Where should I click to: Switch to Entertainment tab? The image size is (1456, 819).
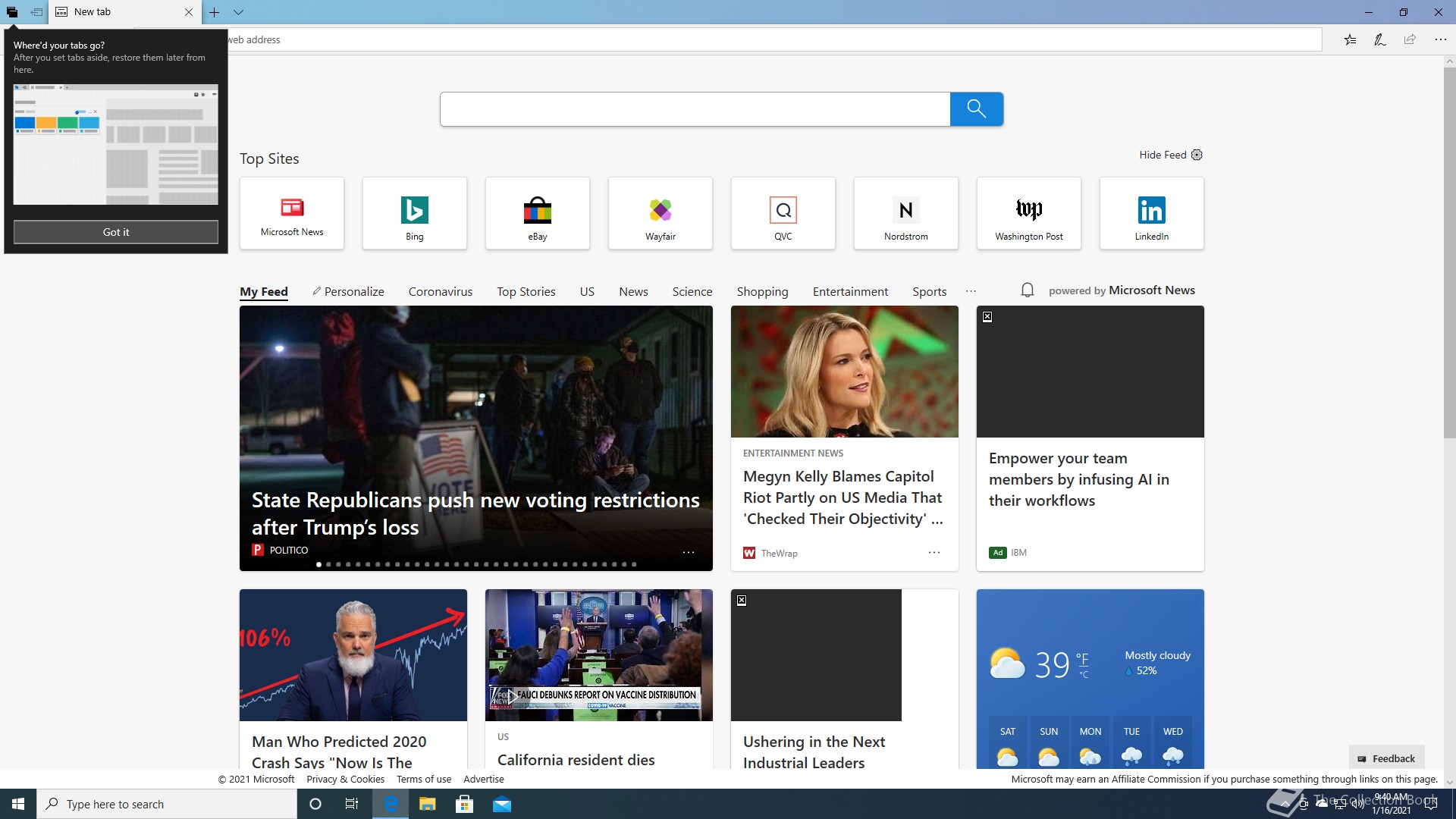click(x=850, y=292)
